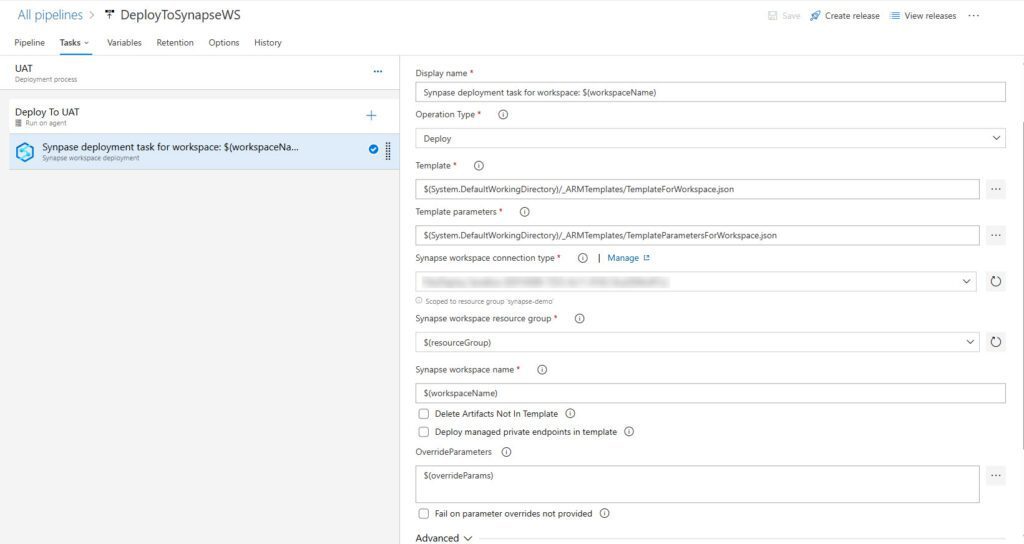Open the workspace connection type dropdown

pos(696,281)
